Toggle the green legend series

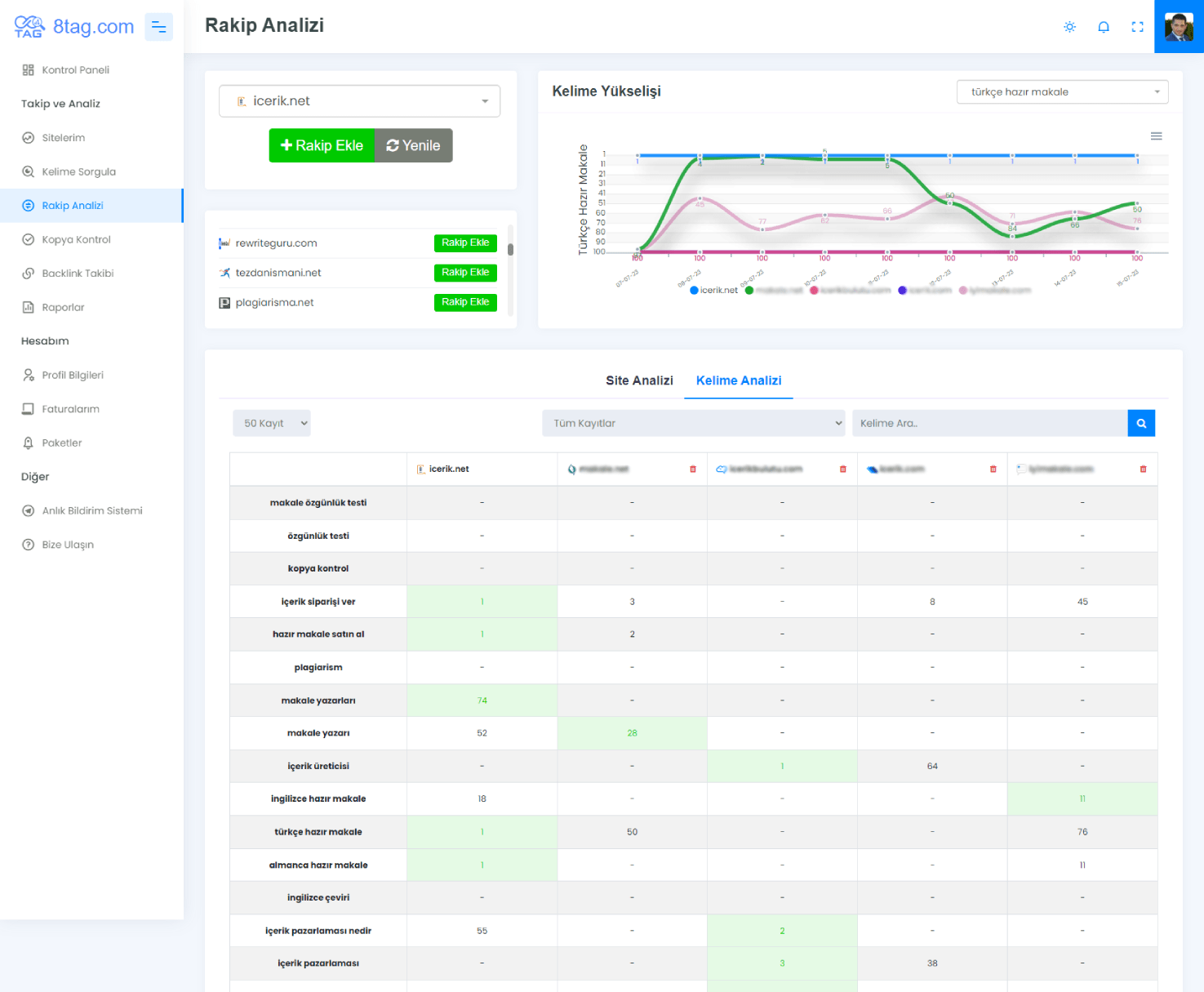pos(774,291)
